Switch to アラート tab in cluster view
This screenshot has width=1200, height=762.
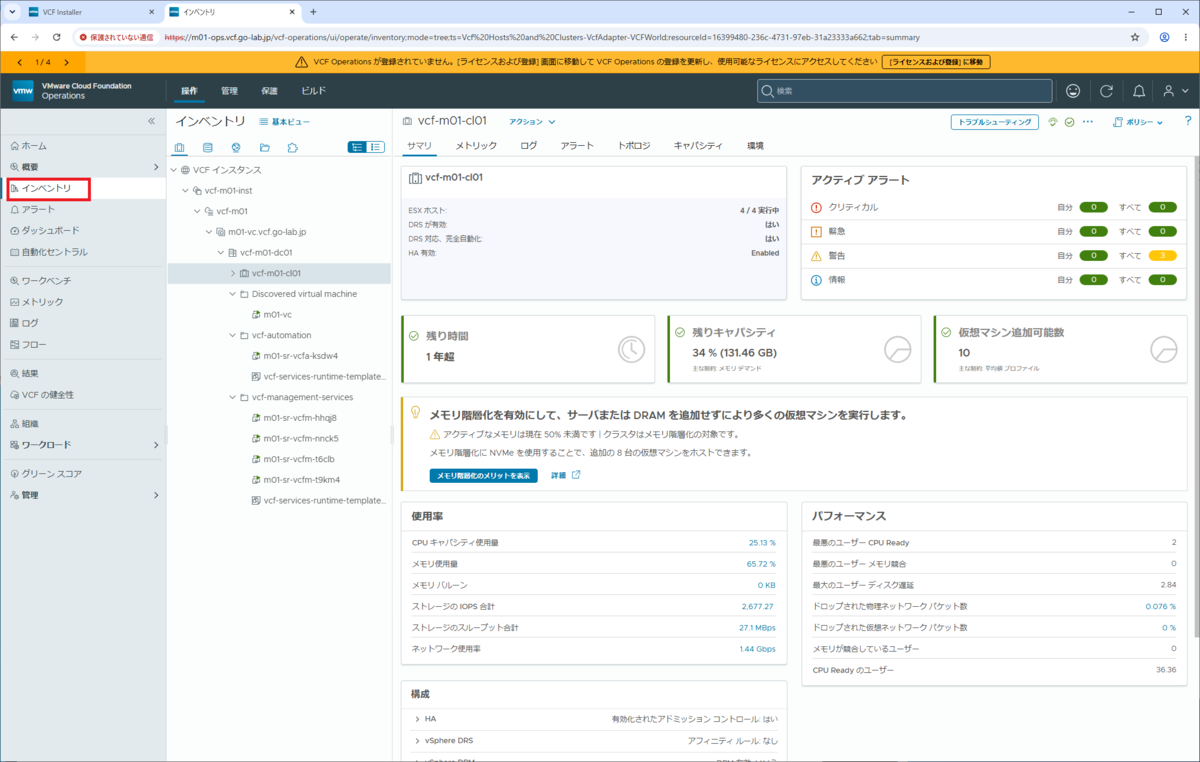[x=577, y=146]
